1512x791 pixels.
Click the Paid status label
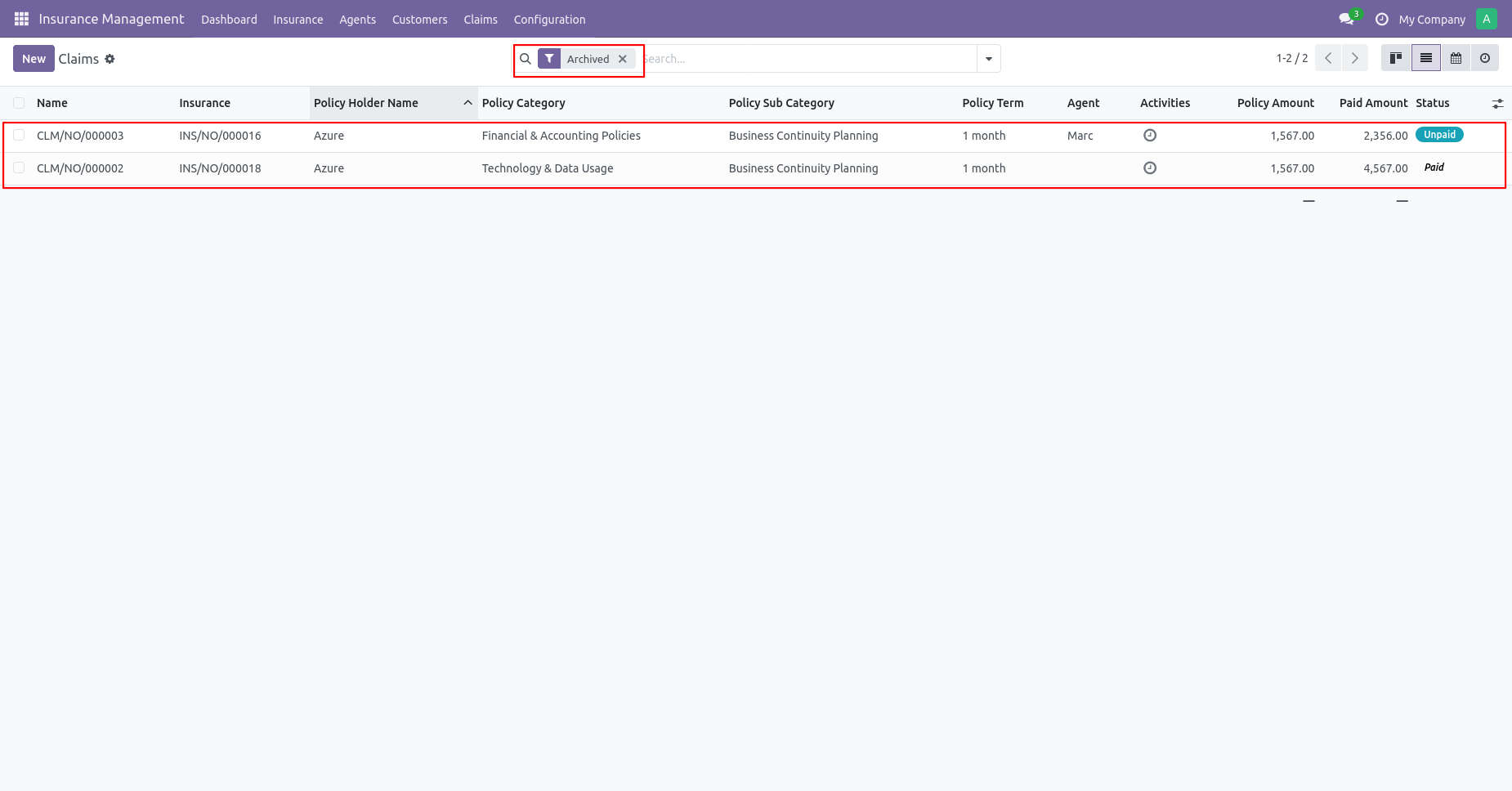point(1434,168)
